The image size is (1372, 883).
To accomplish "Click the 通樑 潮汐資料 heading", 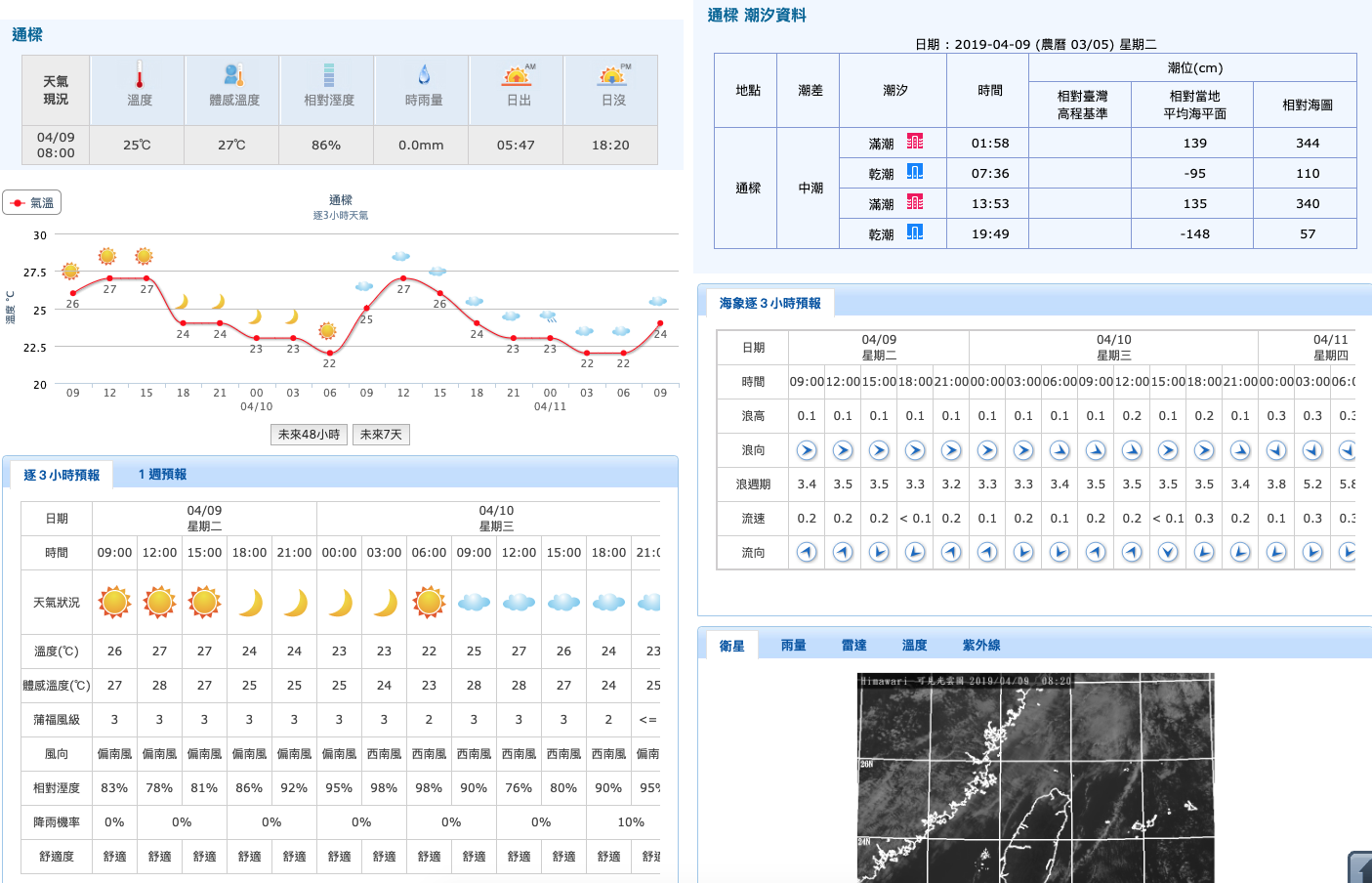I will pos(757,16).
